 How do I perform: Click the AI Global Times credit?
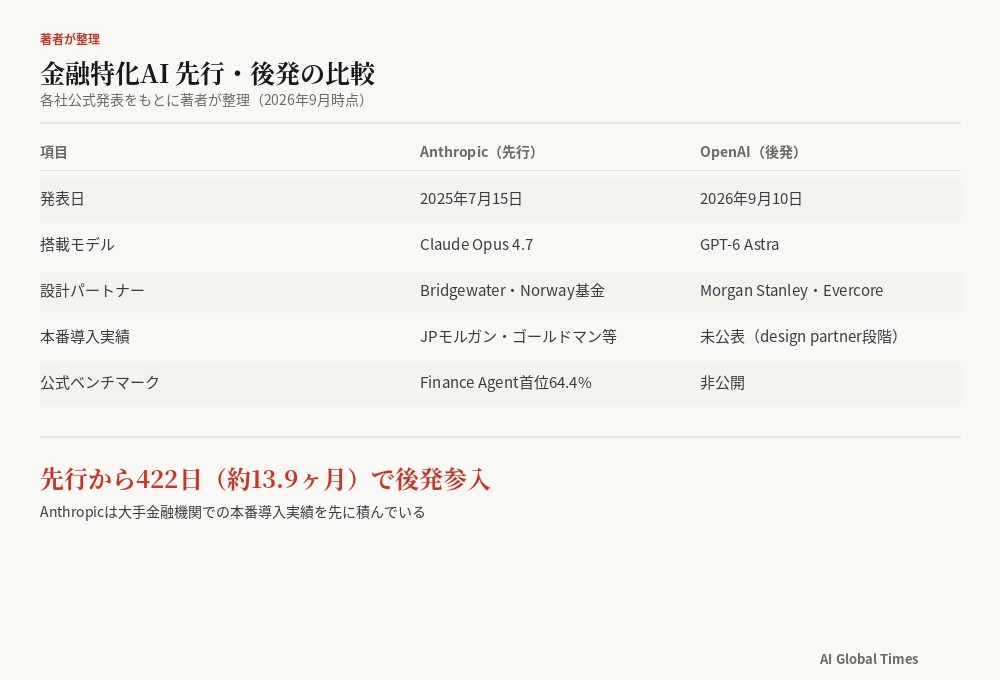869,659
